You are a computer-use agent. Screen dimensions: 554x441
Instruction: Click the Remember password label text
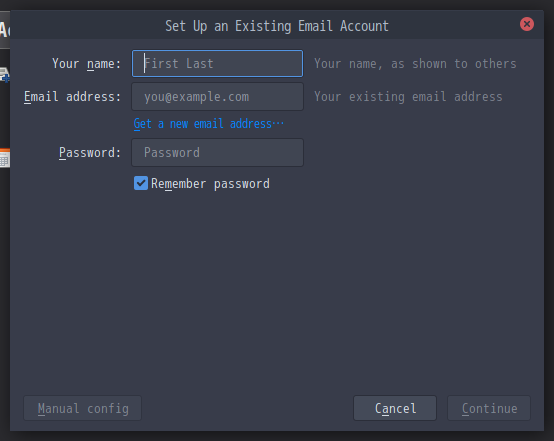pos(210,184)
